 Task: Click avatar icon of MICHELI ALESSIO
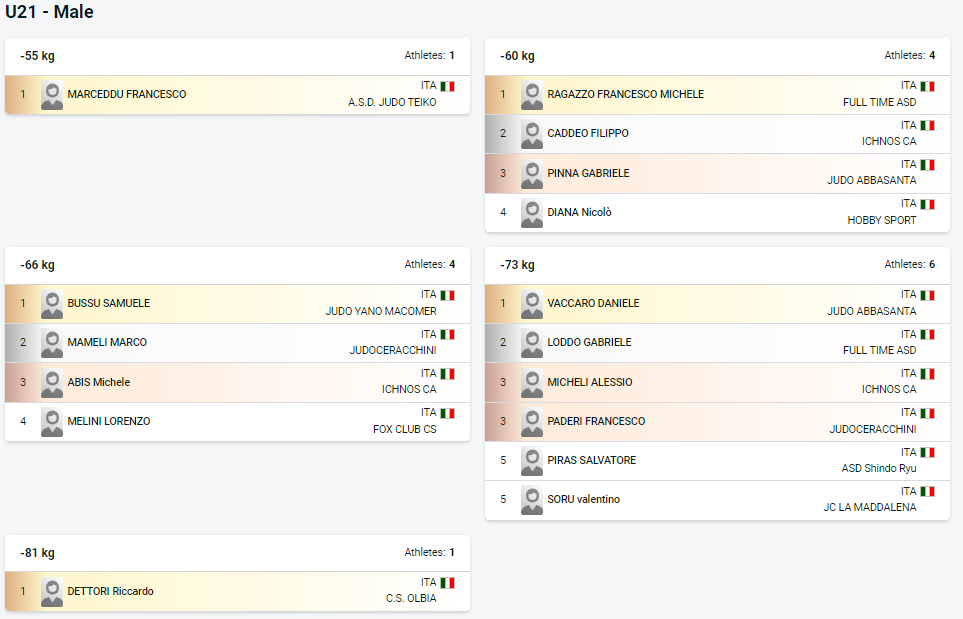point(532,383)
